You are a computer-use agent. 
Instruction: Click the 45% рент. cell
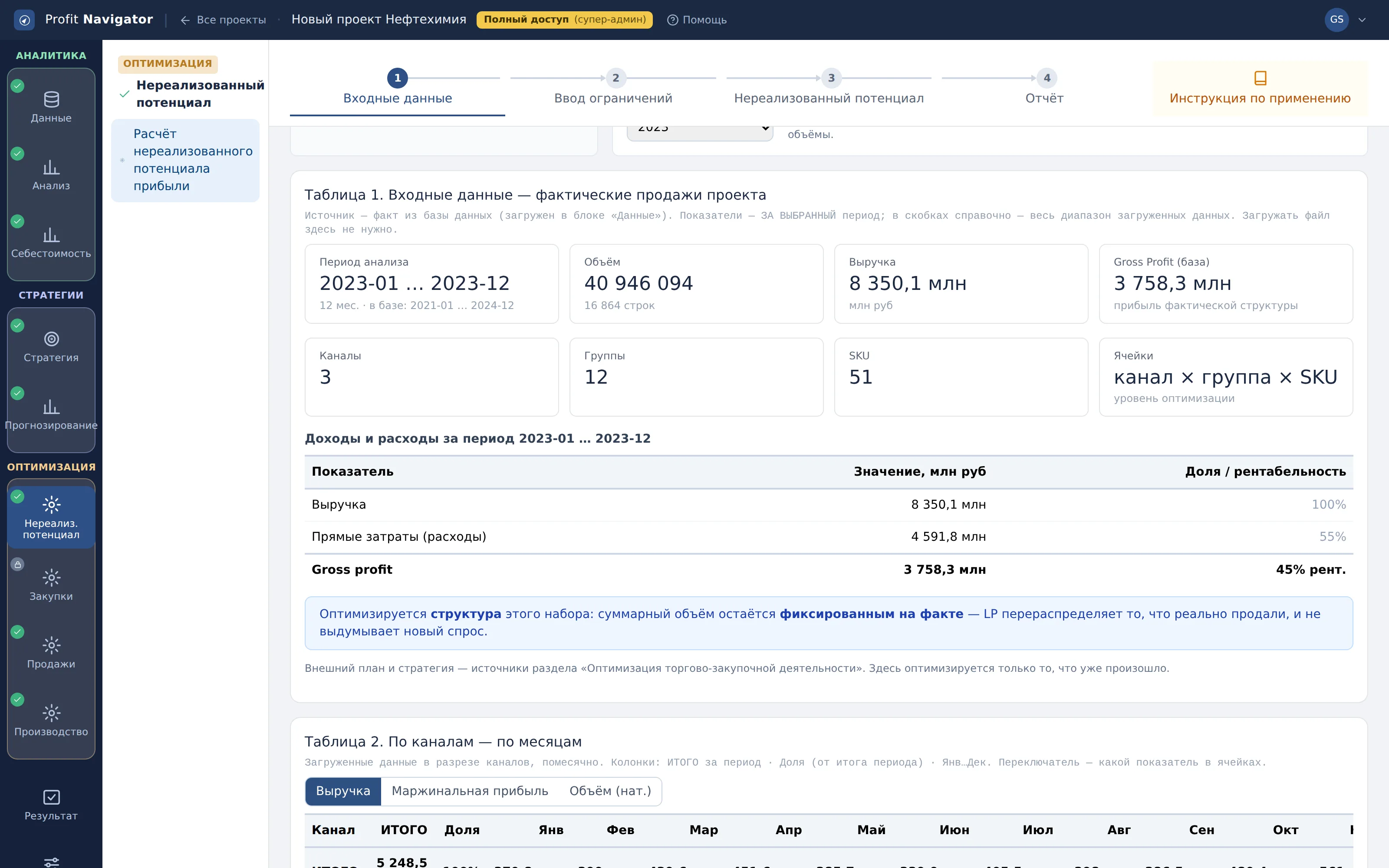[1310, 569]
